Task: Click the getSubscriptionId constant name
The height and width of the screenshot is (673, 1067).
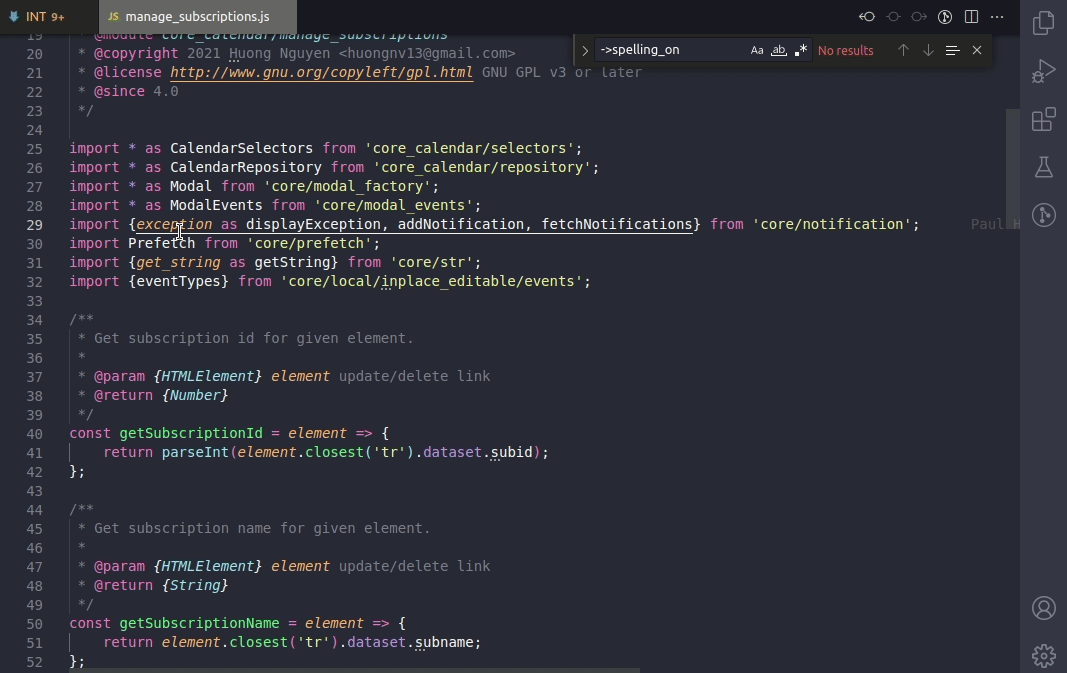Action: click(x=191, y=433)
